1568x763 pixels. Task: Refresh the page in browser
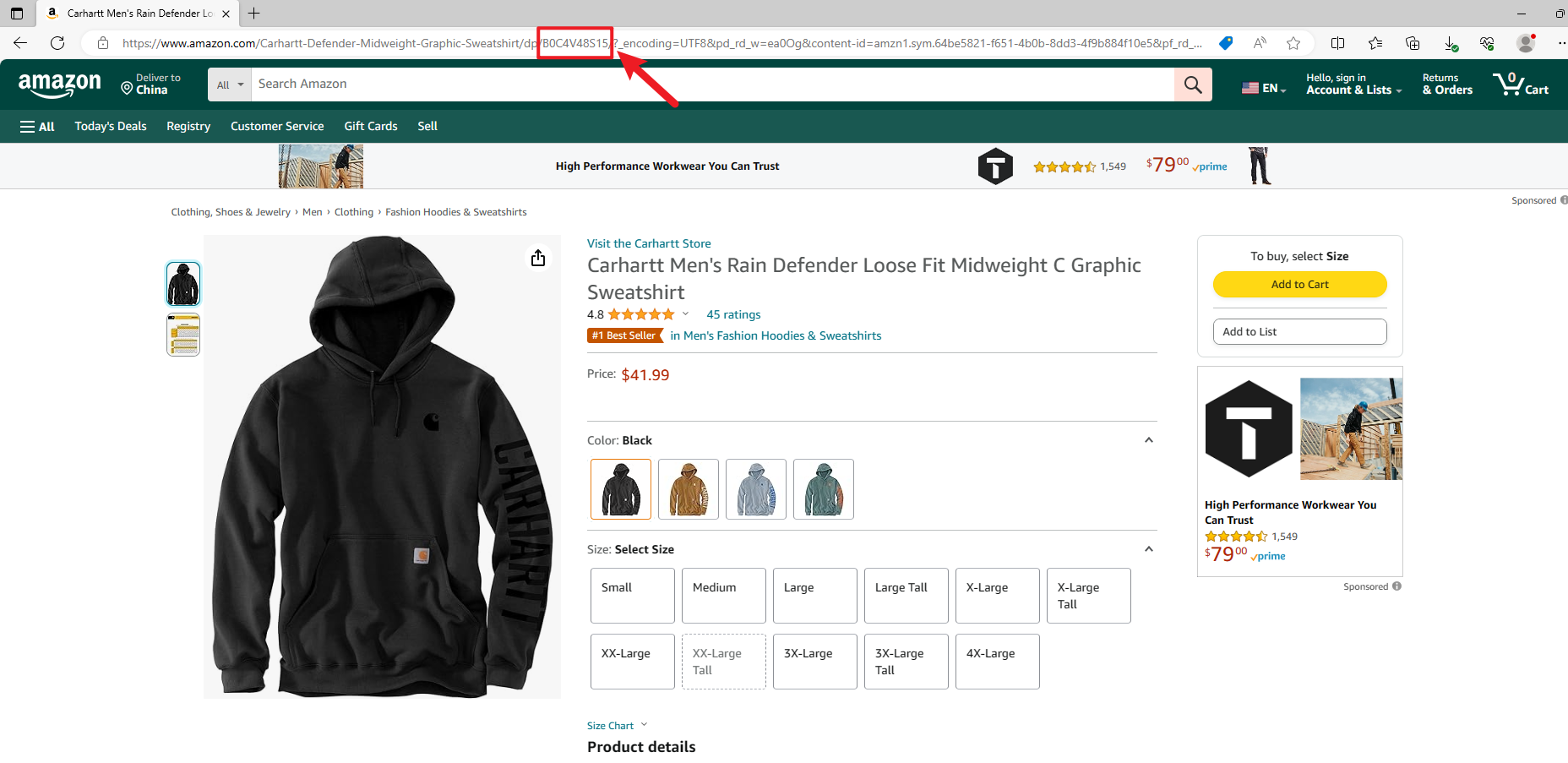click(57, 43)
